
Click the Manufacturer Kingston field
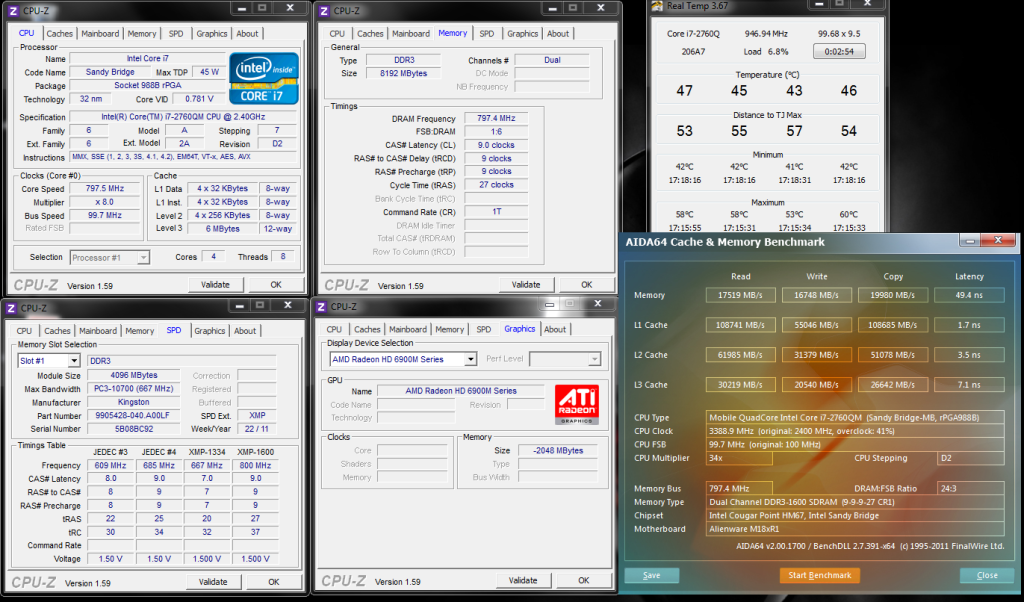[x=133, y=402]
